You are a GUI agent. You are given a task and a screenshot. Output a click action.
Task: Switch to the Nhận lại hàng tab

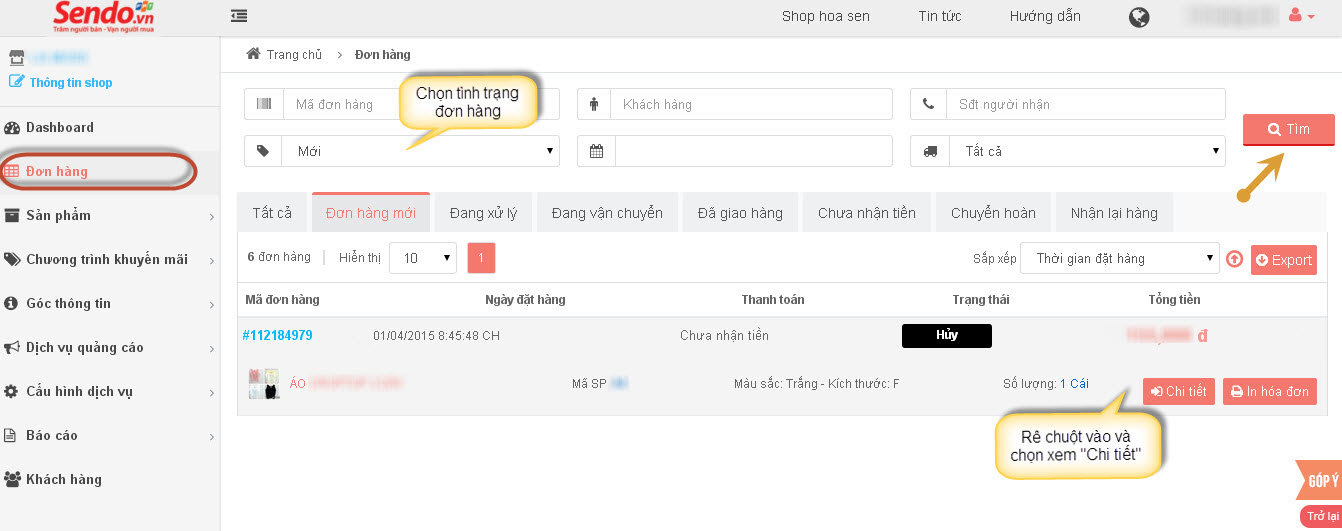tap(1114, 213)
